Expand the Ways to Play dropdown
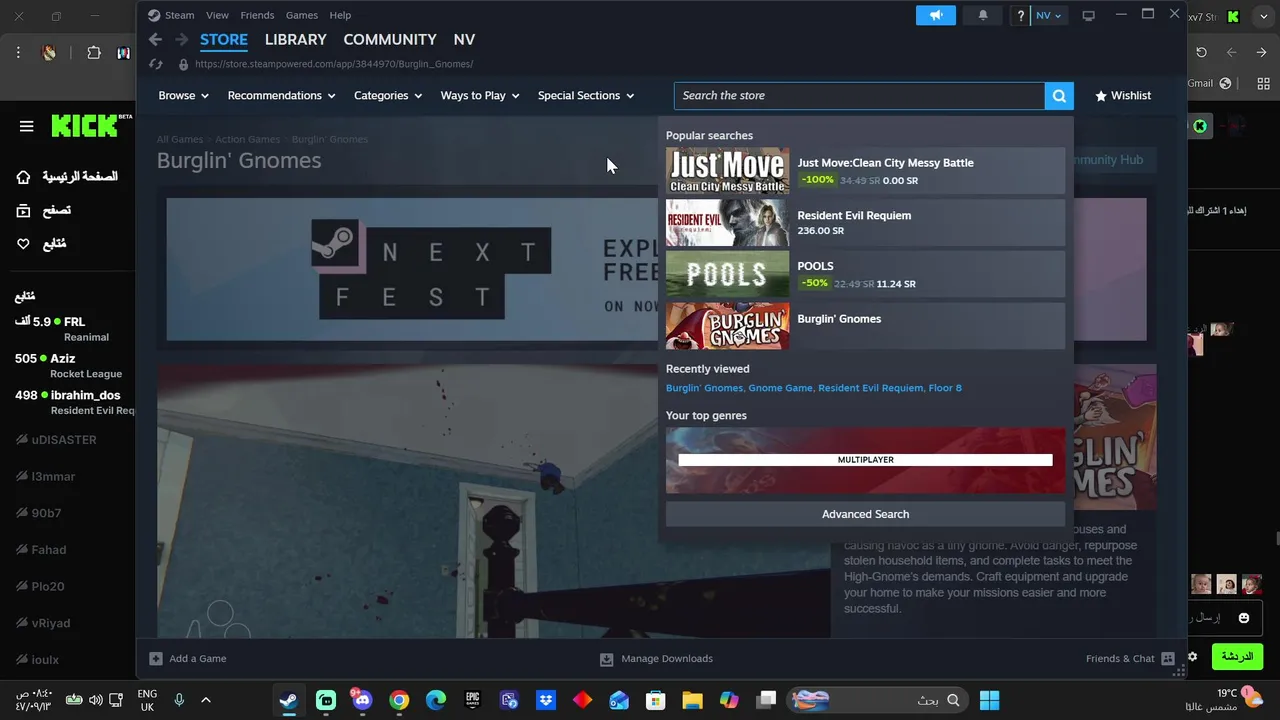1280x720 pixels. click(x=480, y=96)
